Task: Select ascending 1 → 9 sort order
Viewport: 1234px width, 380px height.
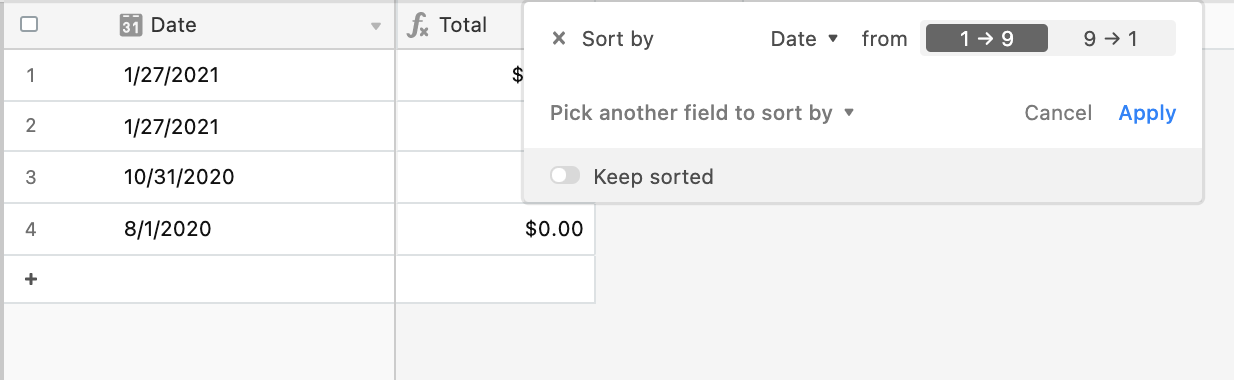Action: (x=986, y=39)
